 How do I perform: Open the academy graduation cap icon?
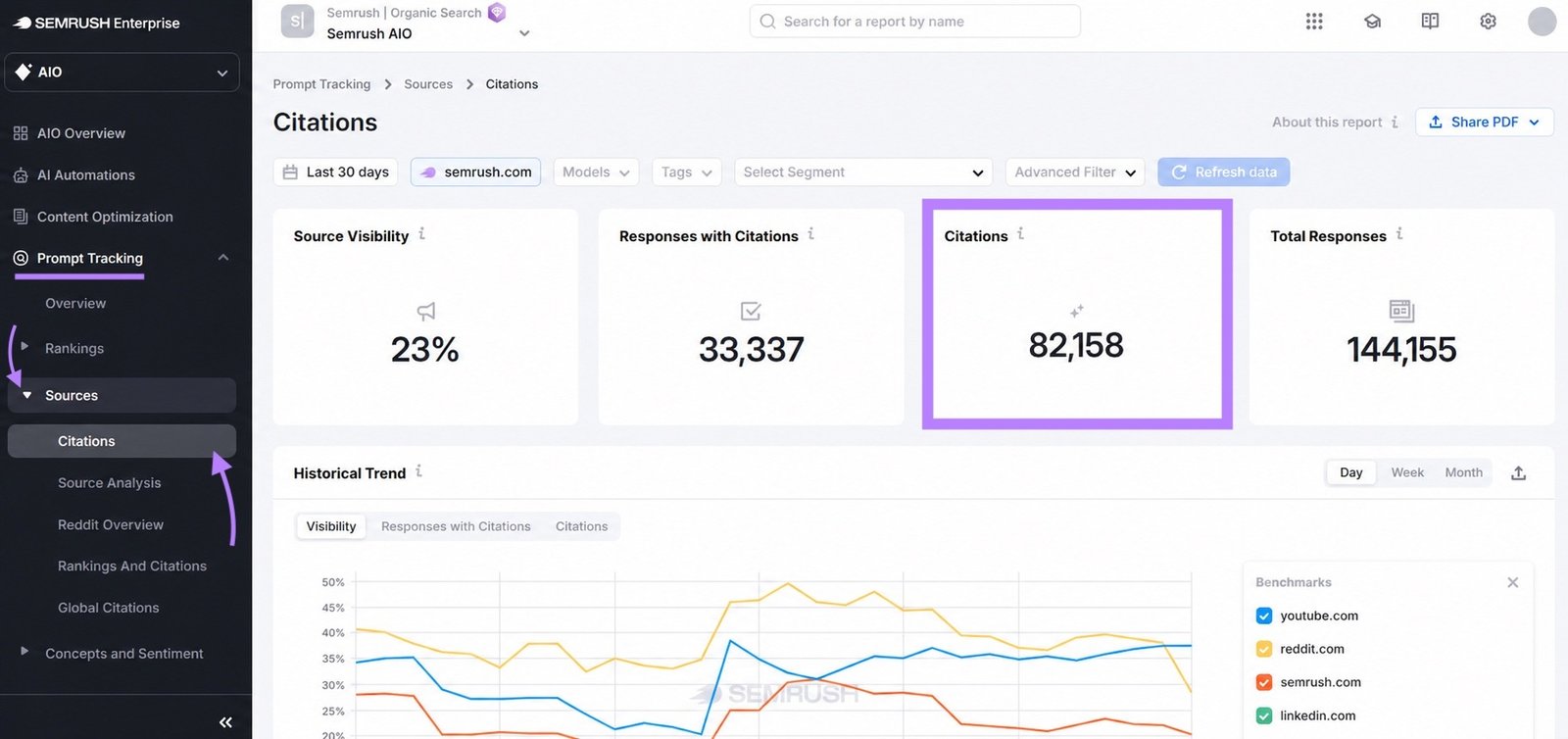(x=1372, y=21)
